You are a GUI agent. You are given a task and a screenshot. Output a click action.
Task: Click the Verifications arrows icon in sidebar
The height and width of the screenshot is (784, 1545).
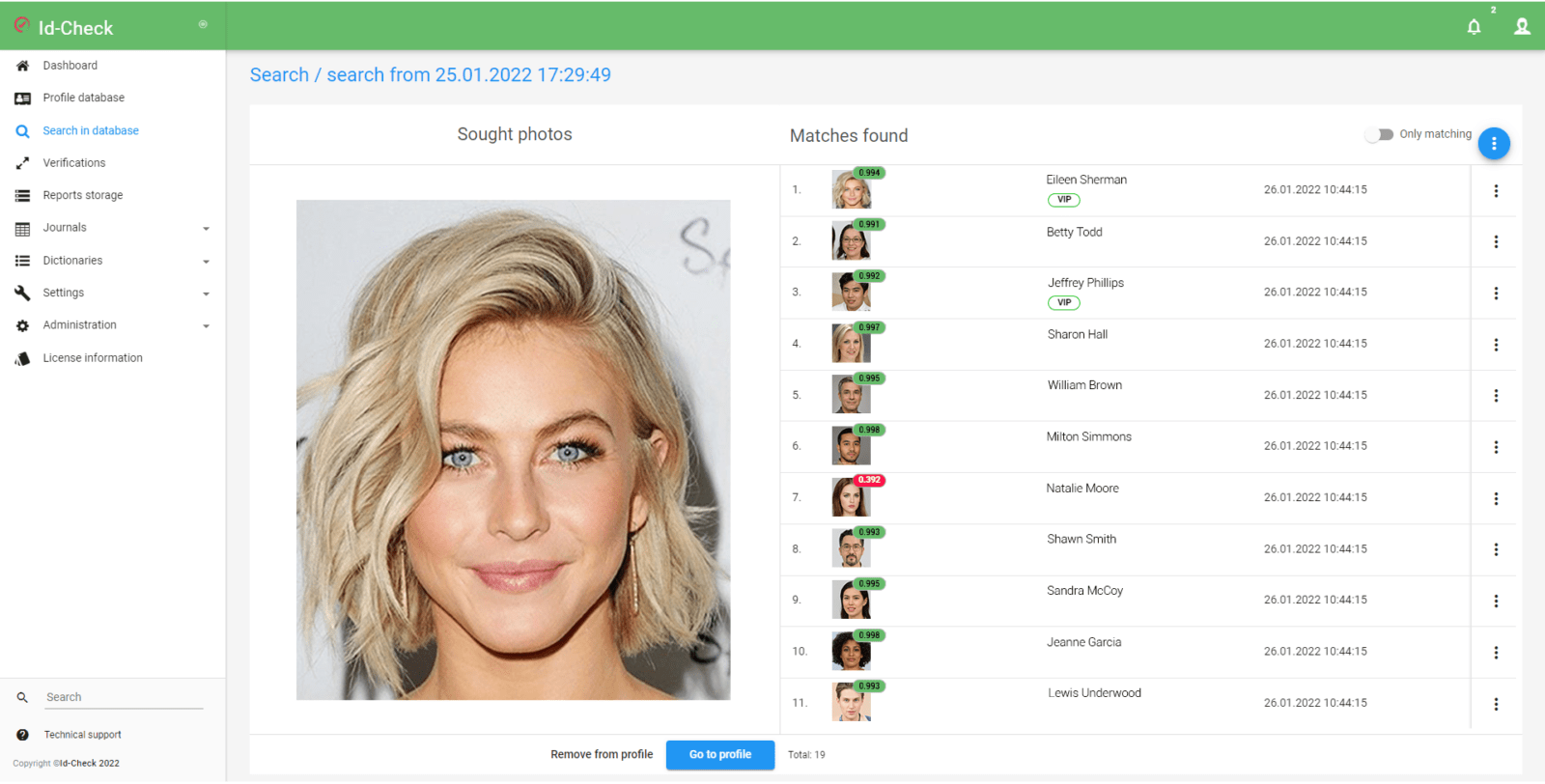[22, 163]
